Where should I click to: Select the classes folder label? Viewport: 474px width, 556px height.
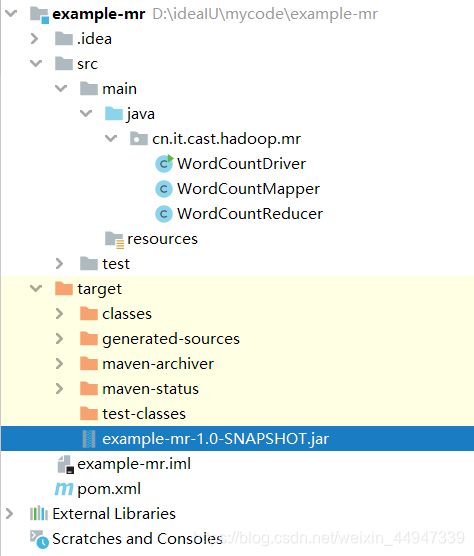click(127, 314)
